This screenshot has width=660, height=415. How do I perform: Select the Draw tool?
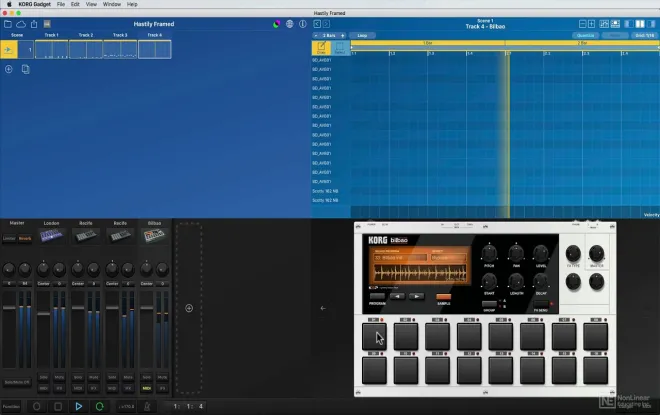click(x=321, y=48)
